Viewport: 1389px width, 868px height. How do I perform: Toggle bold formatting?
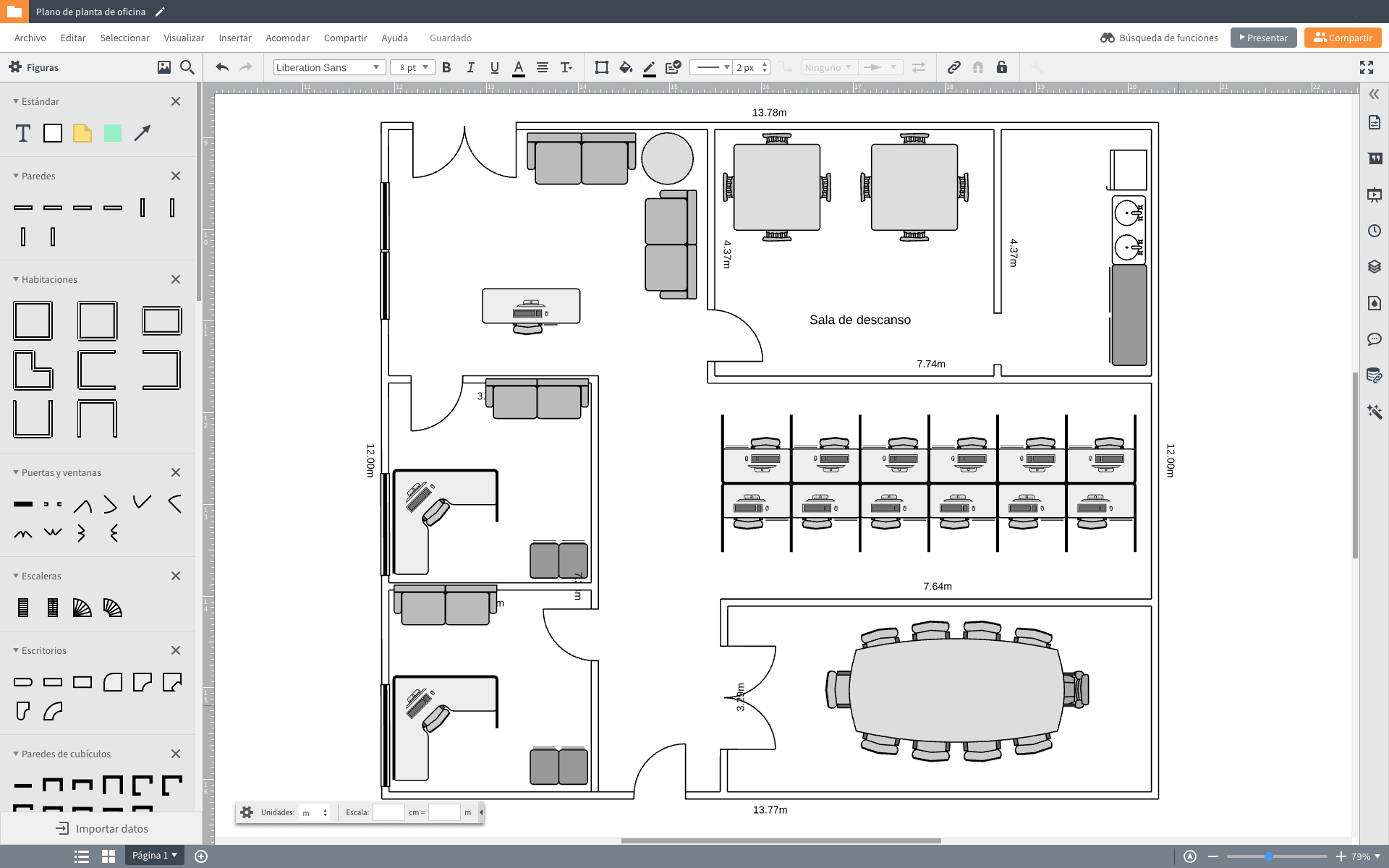pyautogui.click(x=446, y=67)
